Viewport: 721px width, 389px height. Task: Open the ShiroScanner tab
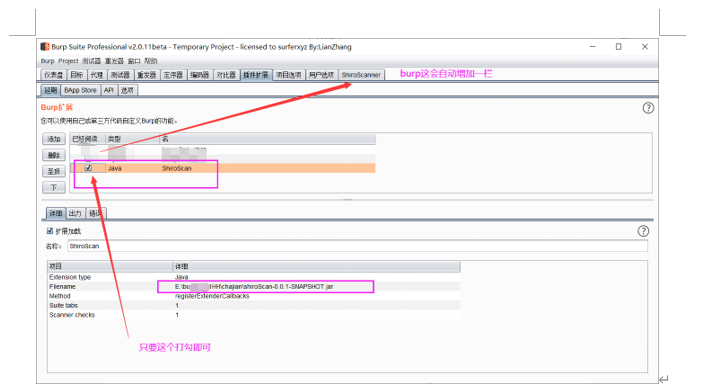coord(361,75)
